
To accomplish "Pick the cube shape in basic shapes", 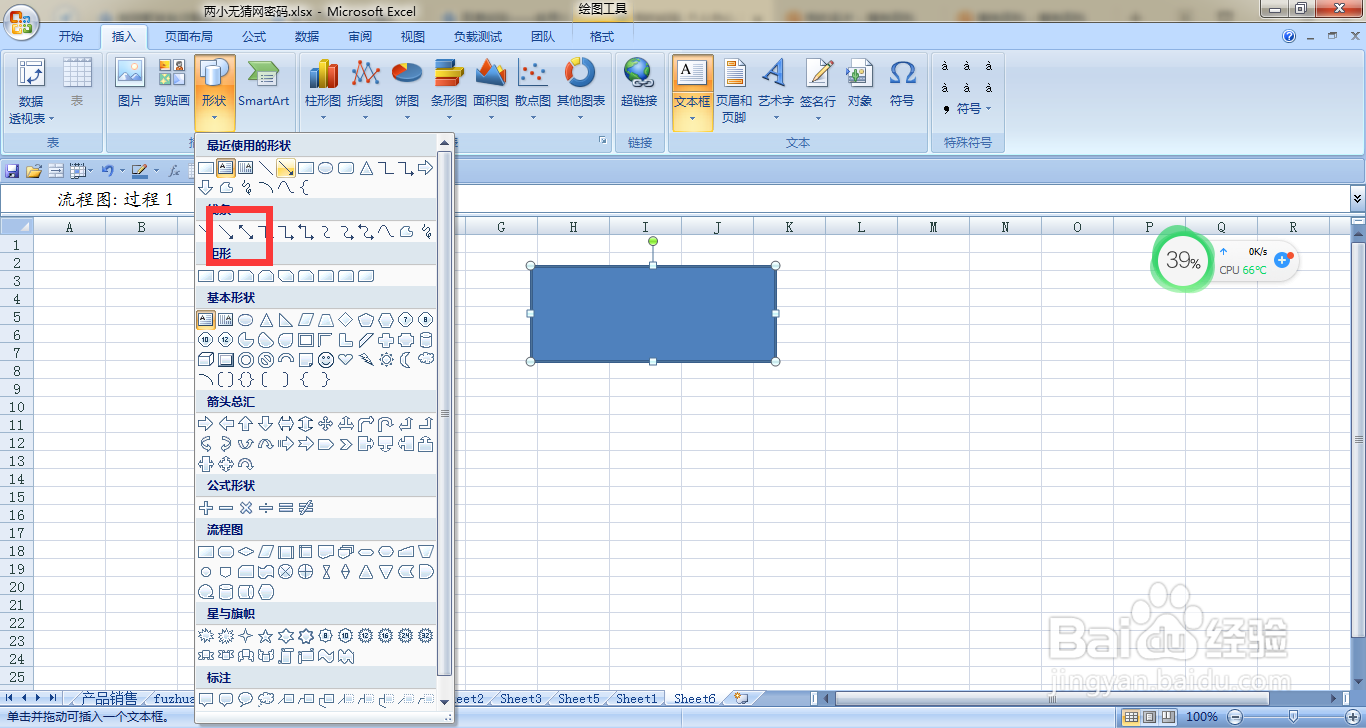I will point(206,360).
